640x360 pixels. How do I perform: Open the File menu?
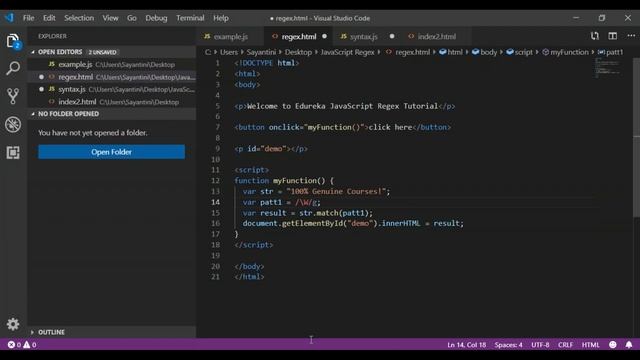pyautogui.click(x=29, y=18)
